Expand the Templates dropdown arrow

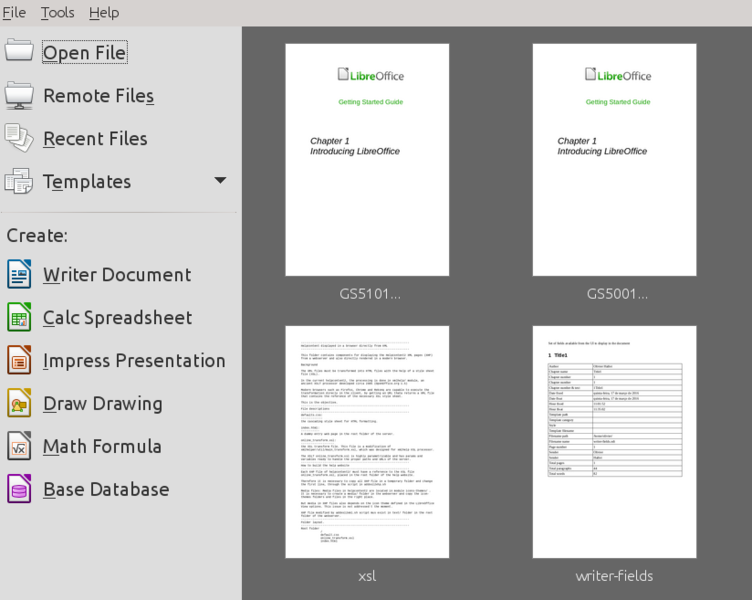[220, 181]
